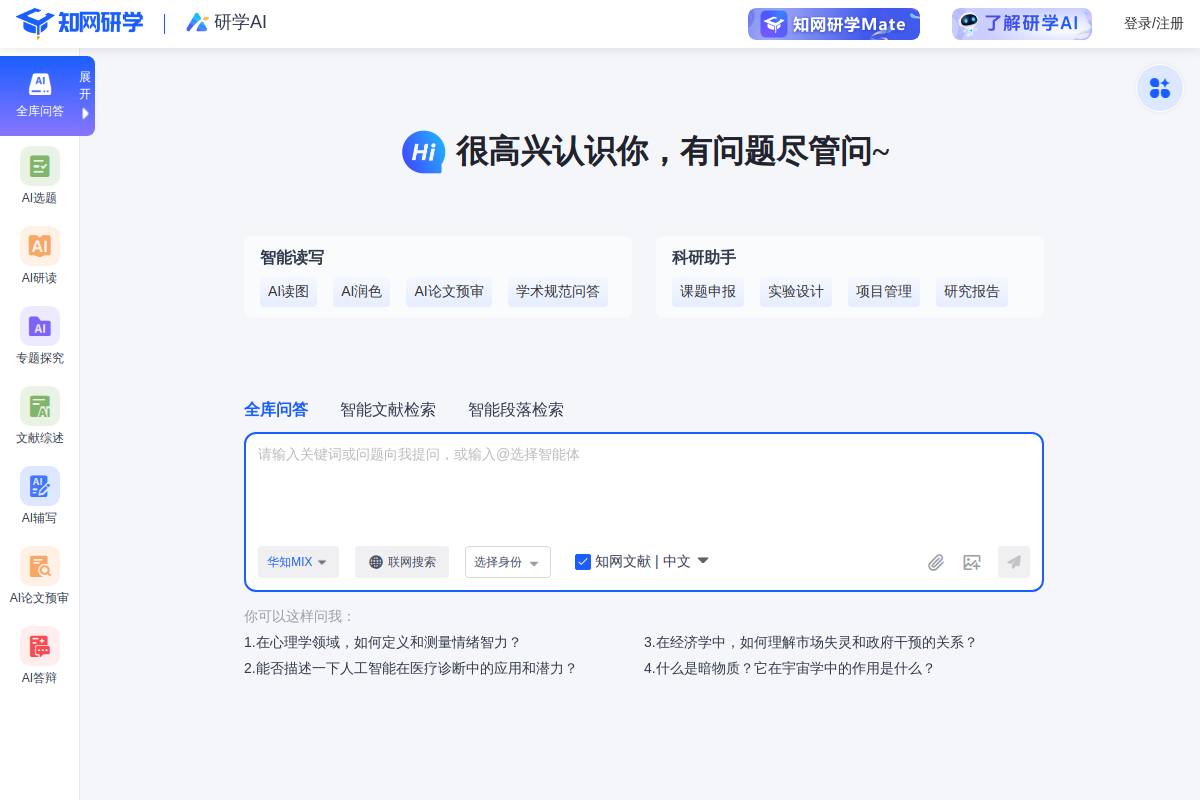Select the 实验设计 tag

(796, 292)
